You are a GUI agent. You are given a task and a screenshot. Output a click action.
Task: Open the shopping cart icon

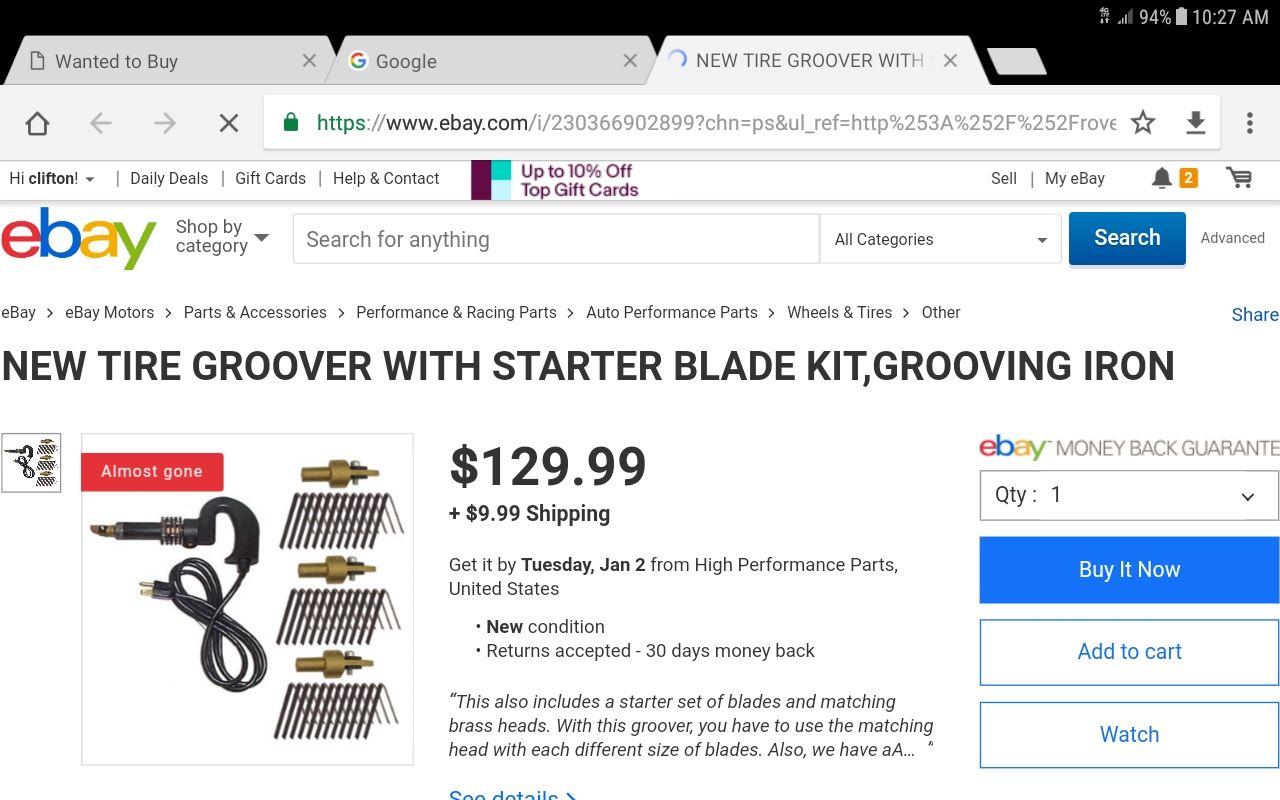pyautogui.click(x=1239, y=178)
